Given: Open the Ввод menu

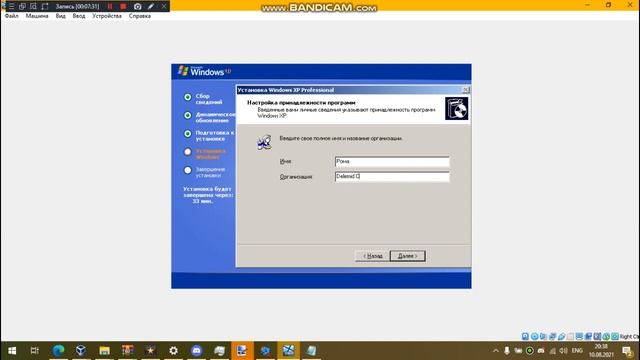Looking at the screenshot, I should pos(79,16).
